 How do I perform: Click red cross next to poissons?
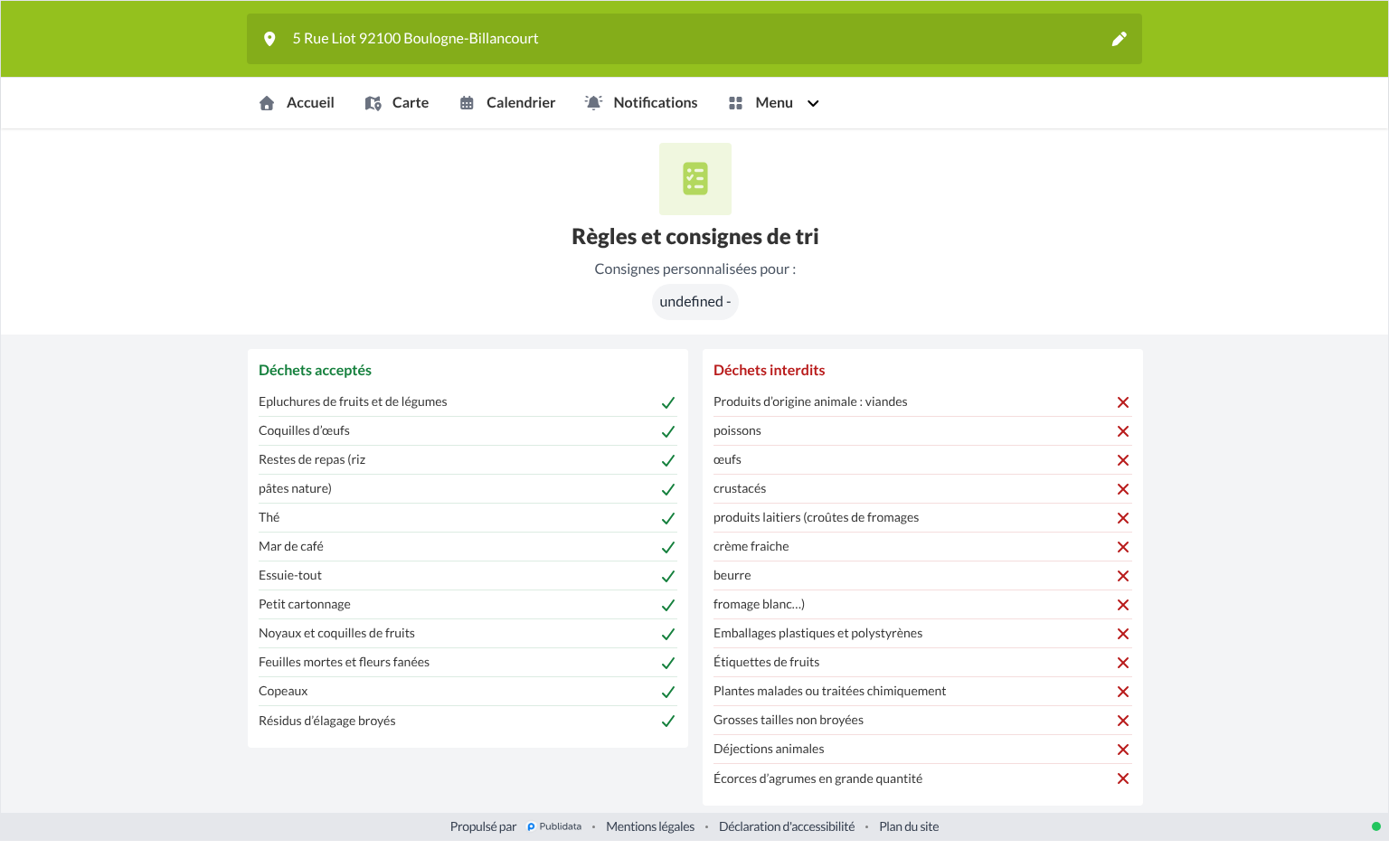pos(1123,431)
